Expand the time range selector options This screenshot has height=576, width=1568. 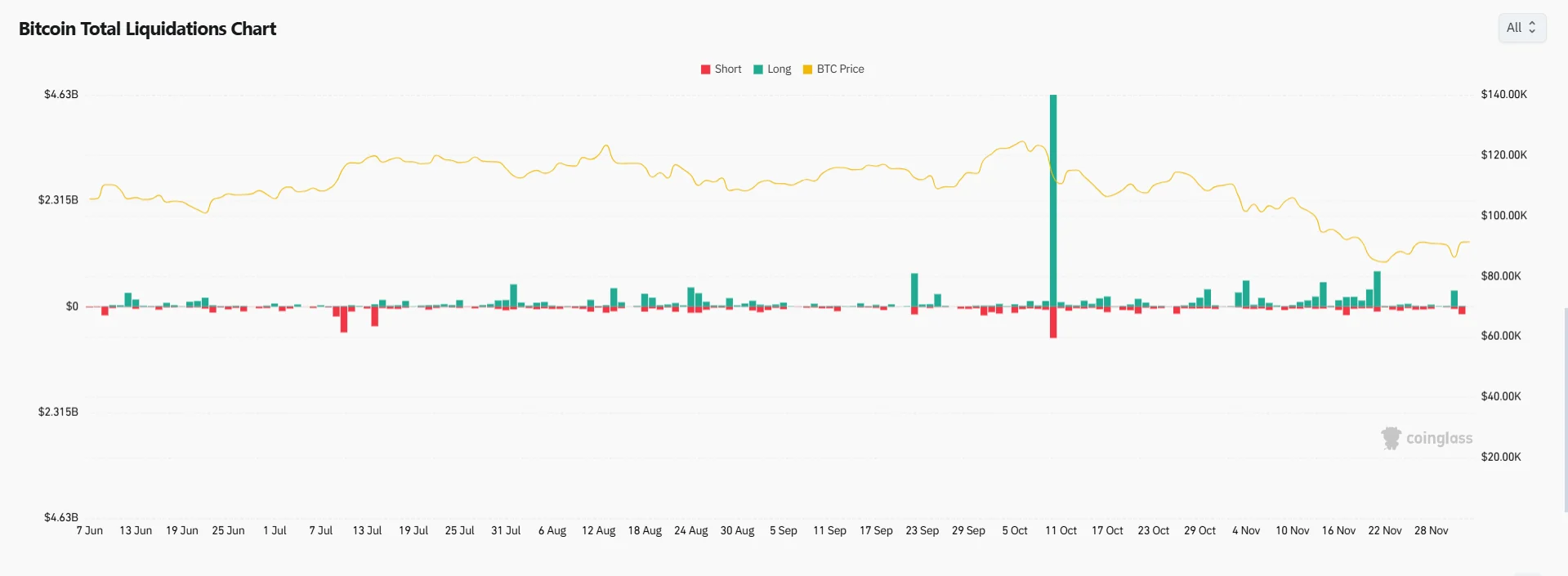1521,27
